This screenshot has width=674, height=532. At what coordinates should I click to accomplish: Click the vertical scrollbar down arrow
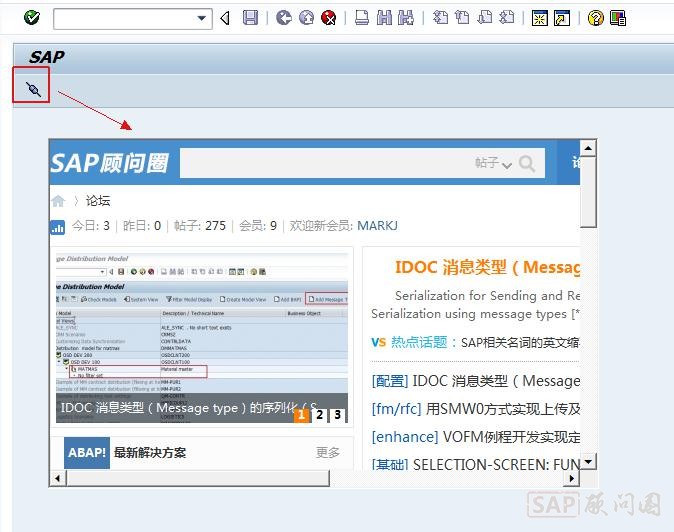click(588, 462)
